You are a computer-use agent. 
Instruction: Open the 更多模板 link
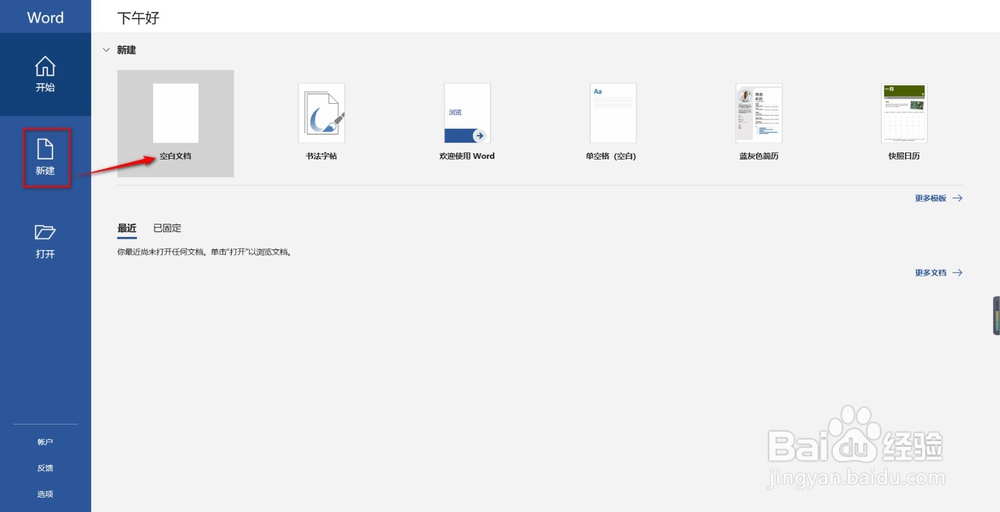pyautogui.click(x=938, y=198)
